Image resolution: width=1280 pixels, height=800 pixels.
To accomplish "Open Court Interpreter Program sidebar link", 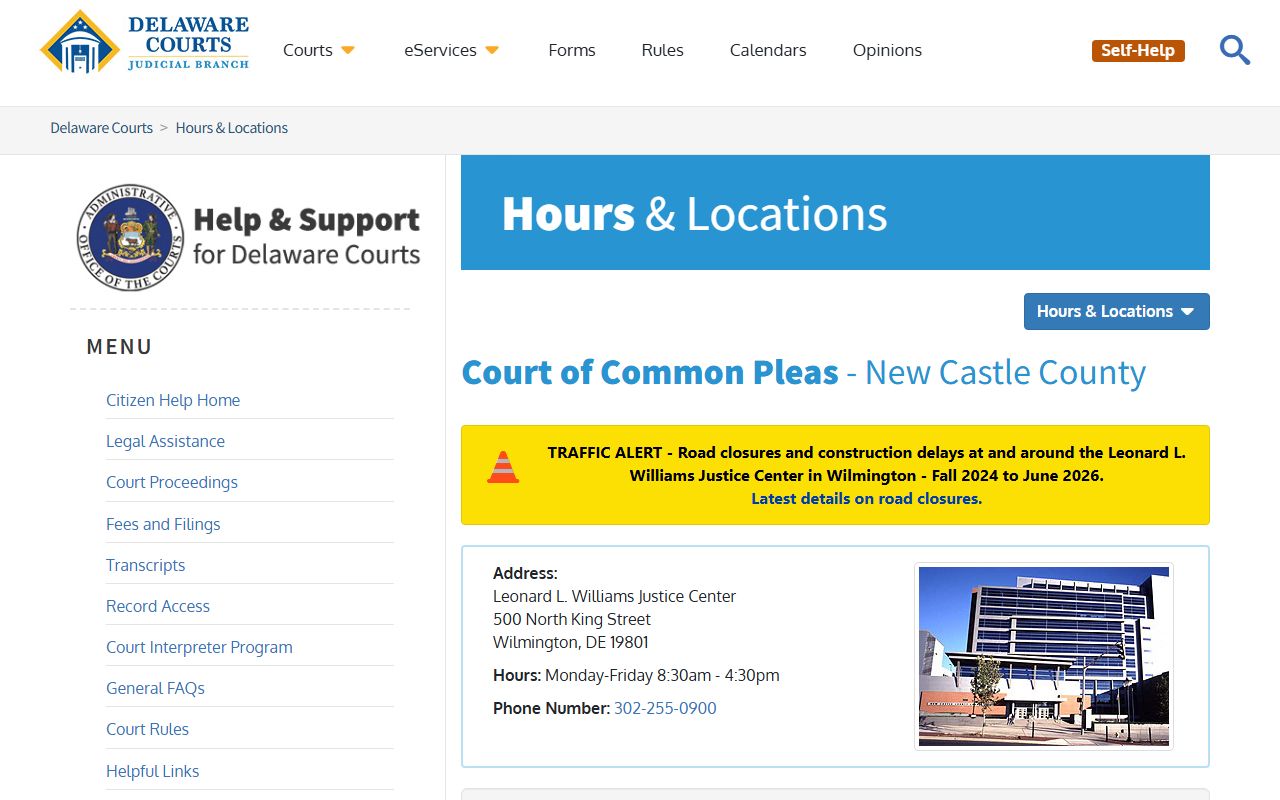I will (x=200, y=647).
